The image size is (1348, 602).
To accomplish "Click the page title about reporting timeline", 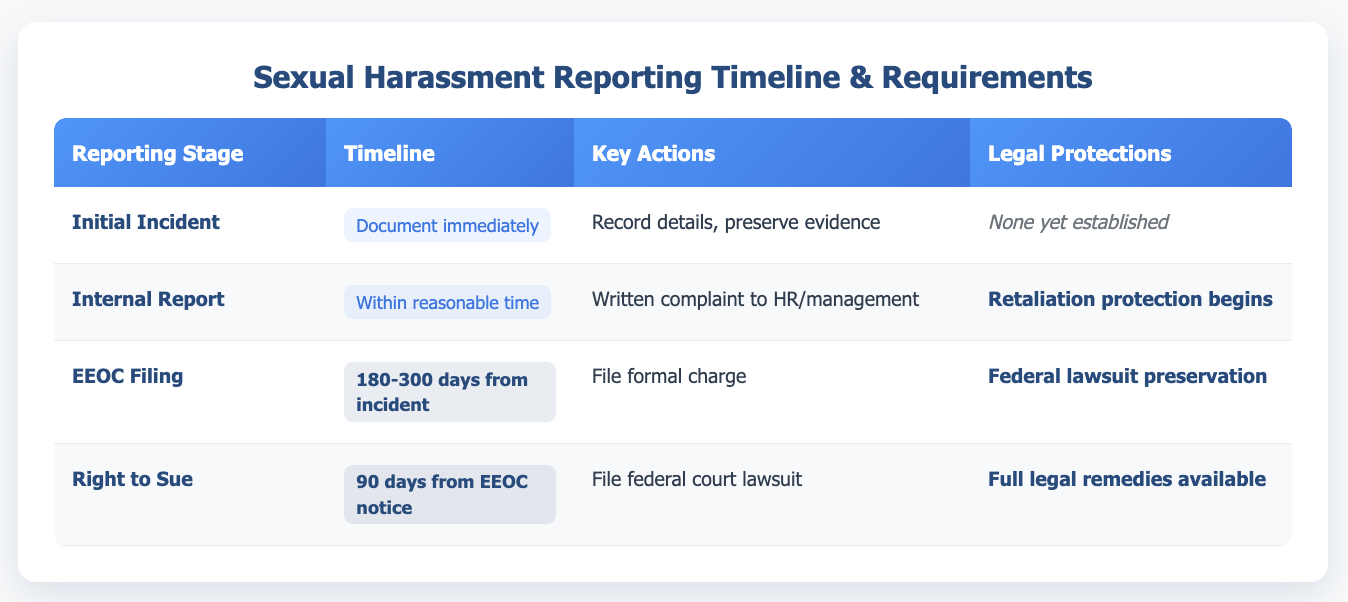I will [674, 77].
